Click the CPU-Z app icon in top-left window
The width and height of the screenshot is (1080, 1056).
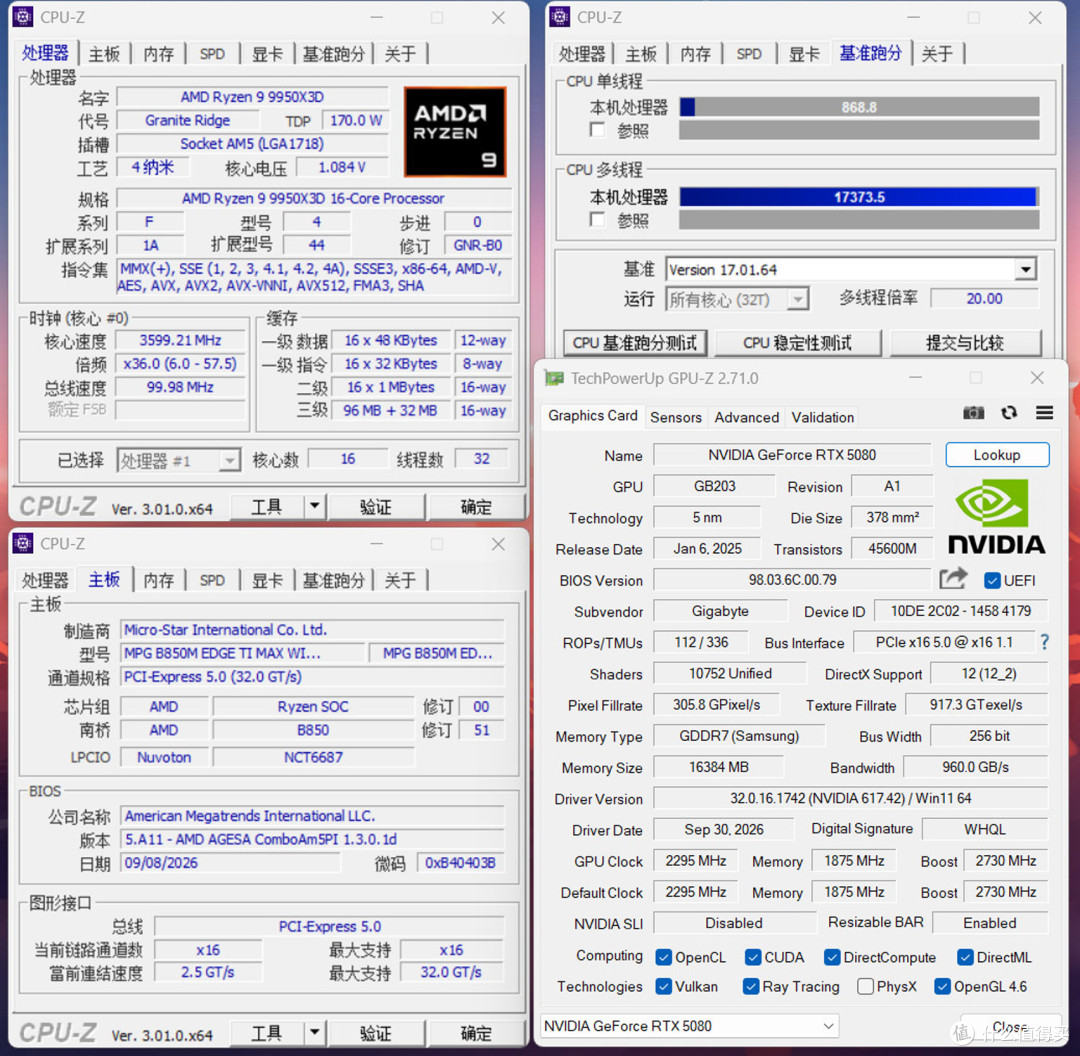[x=23, y=17]
